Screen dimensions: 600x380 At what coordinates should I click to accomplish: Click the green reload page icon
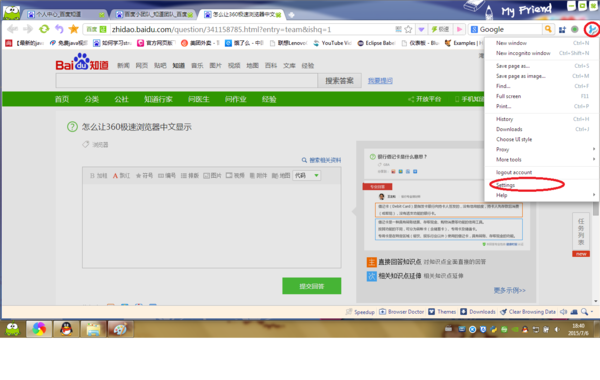coord(44,29)
